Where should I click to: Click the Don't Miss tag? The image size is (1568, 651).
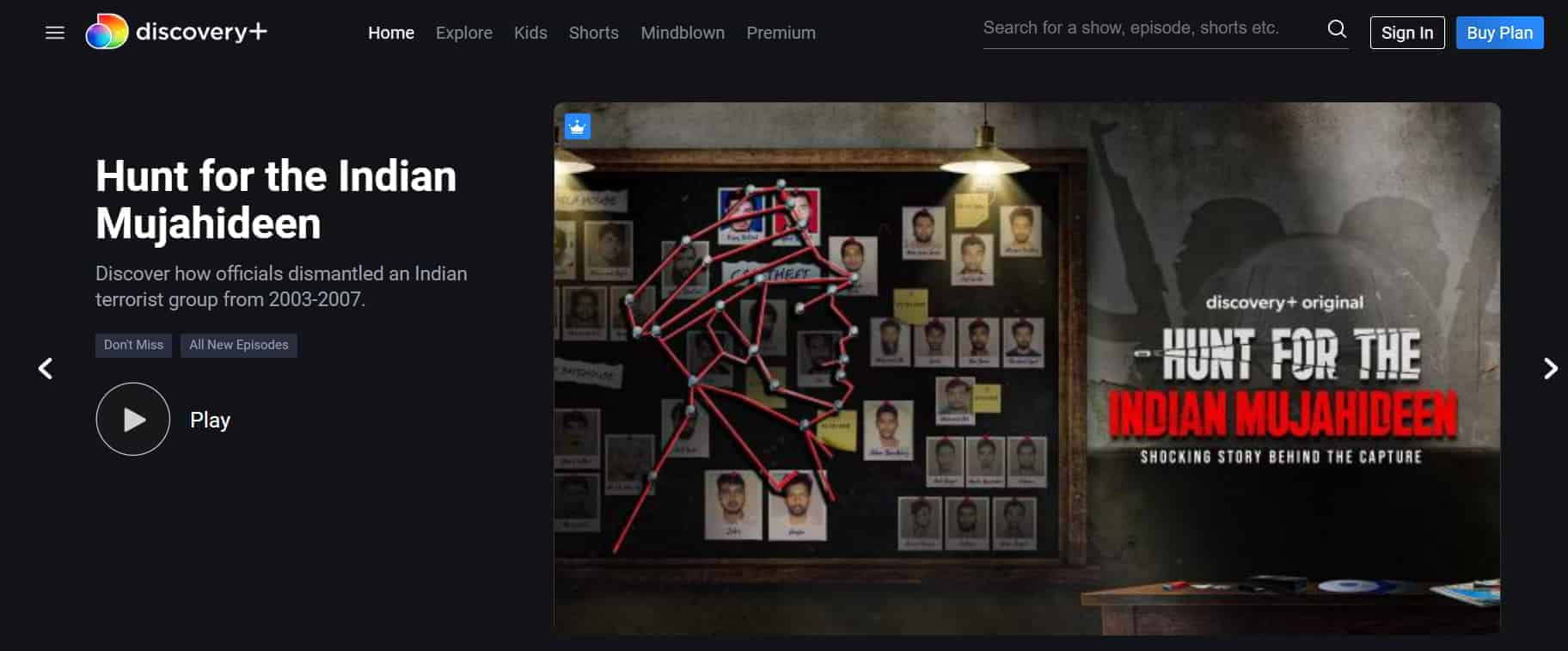pos(133,345)
